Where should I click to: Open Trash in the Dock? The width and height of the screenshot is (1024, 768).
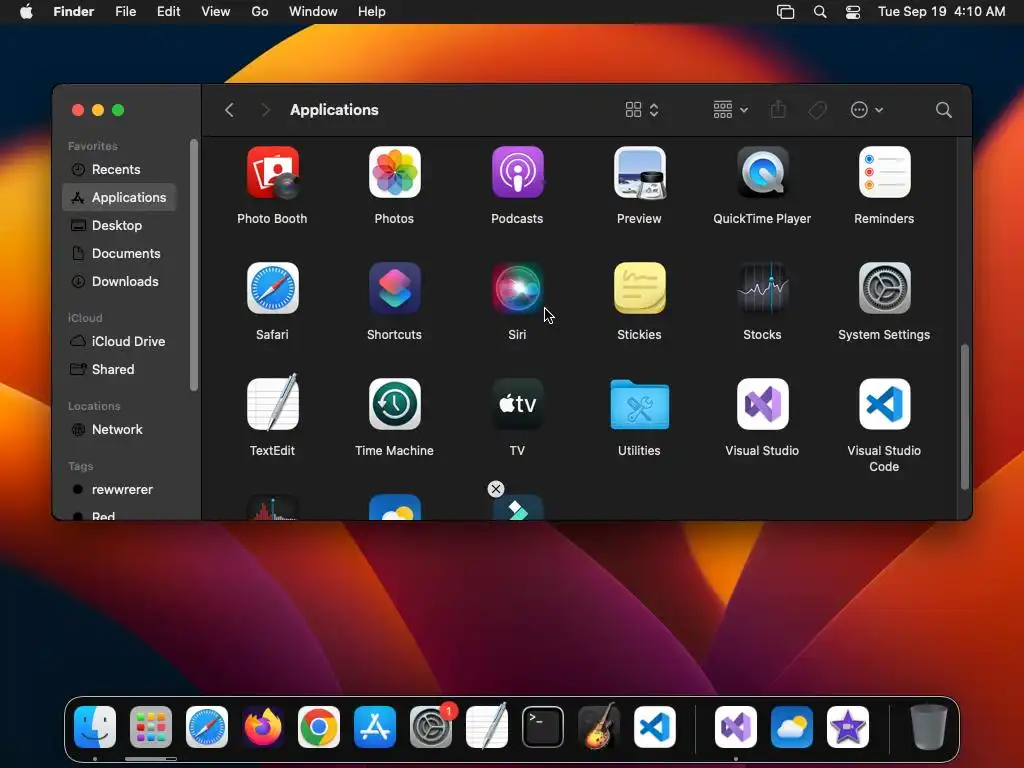click(x=929, y=727)
